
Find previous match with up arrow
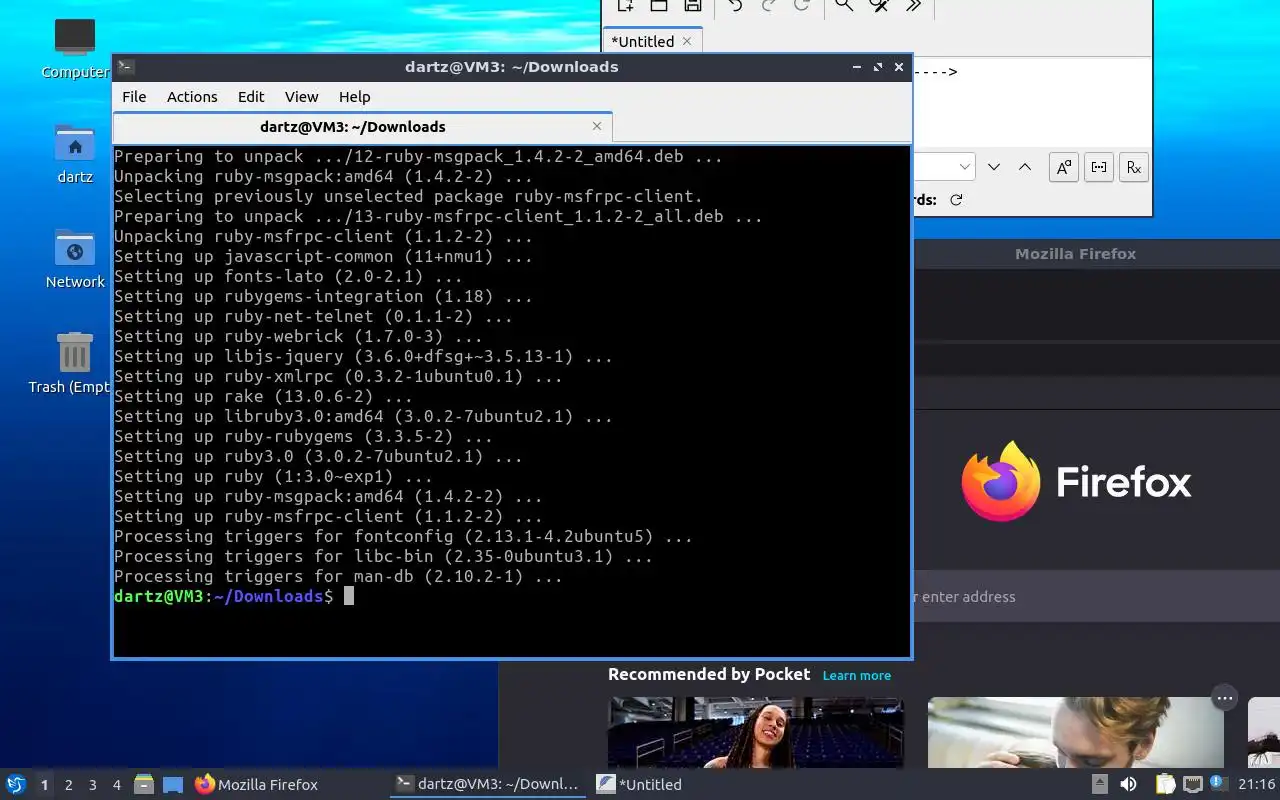click(1025, 167)
